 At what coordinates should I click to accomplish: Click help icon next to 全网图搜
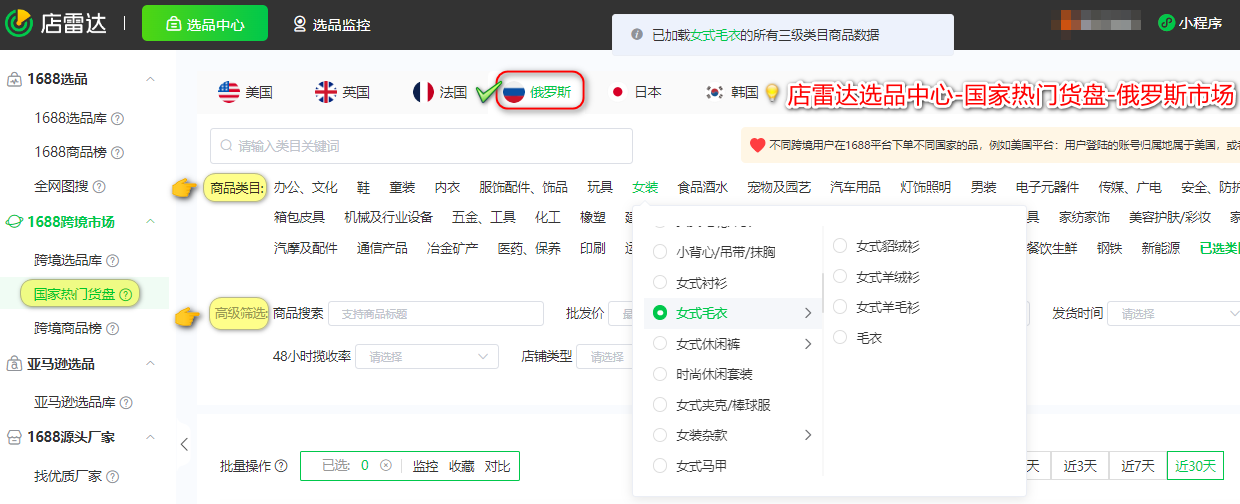(x=99, y=186)
